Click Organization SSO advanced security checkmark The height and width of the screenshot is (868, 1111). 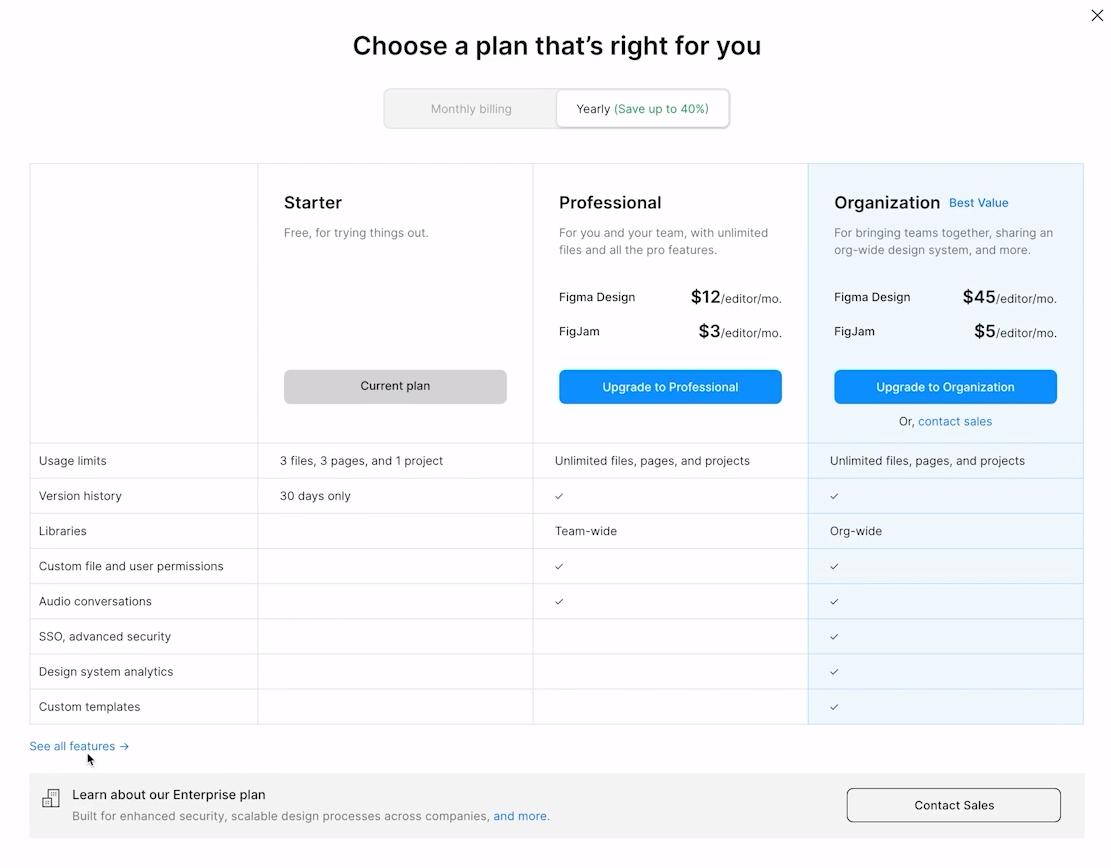(834, 637)
